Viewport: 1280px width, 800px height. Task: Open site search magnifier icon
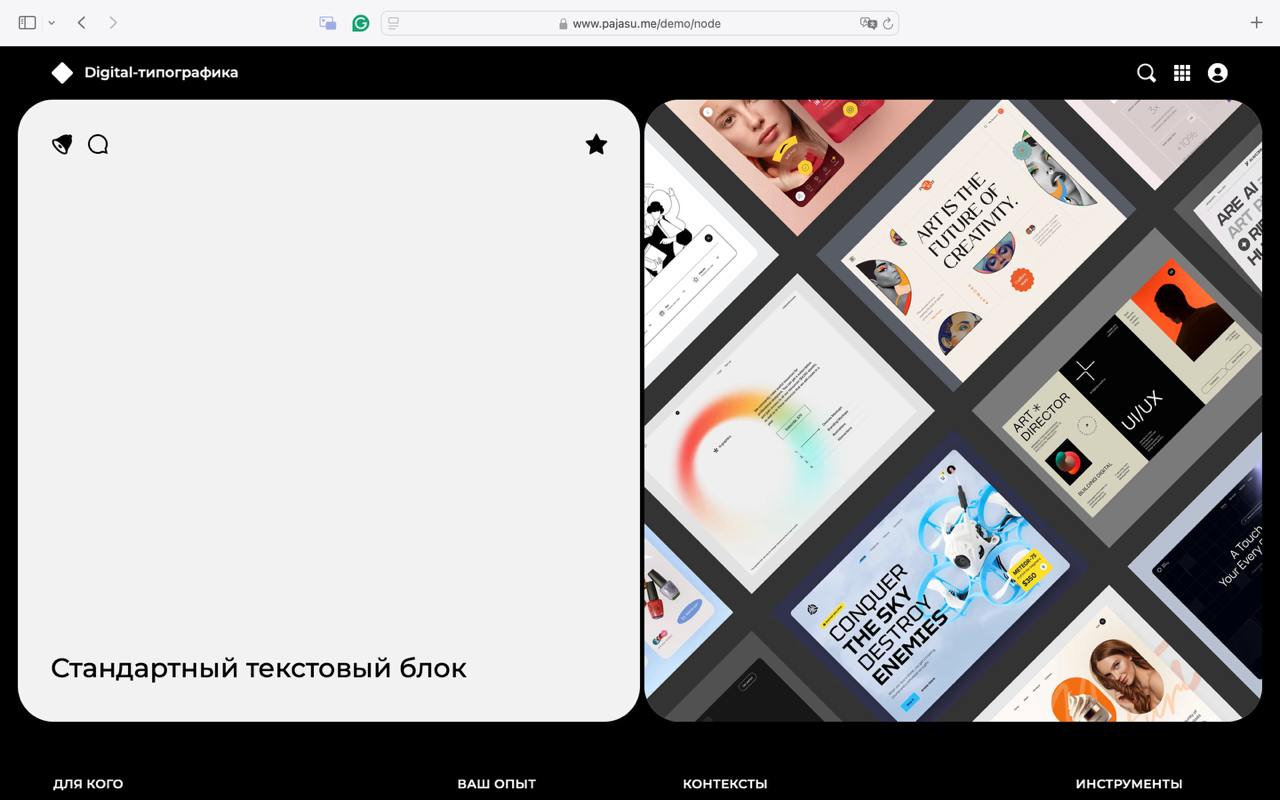point(1146,72)
